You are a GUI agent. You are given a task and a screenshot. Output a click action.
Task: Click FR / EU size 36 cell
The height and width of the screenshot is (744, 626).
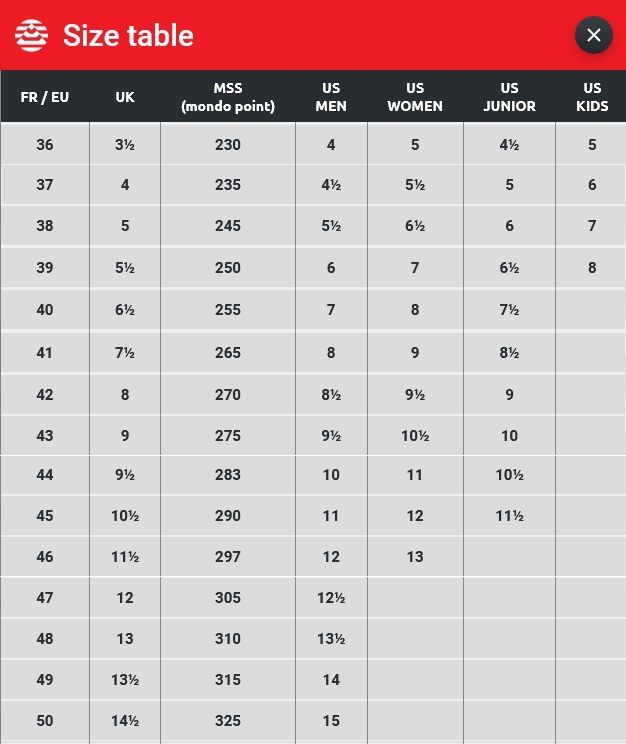tap(45, 145)
